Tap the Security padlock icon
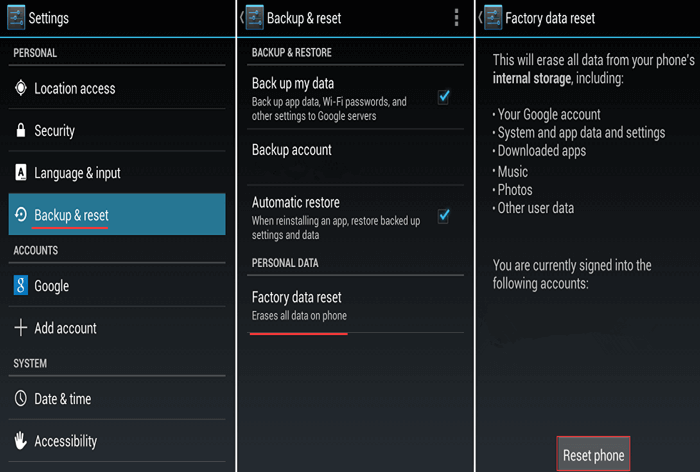The height and width of the screenshot is (472, 700). coord(21,131)
